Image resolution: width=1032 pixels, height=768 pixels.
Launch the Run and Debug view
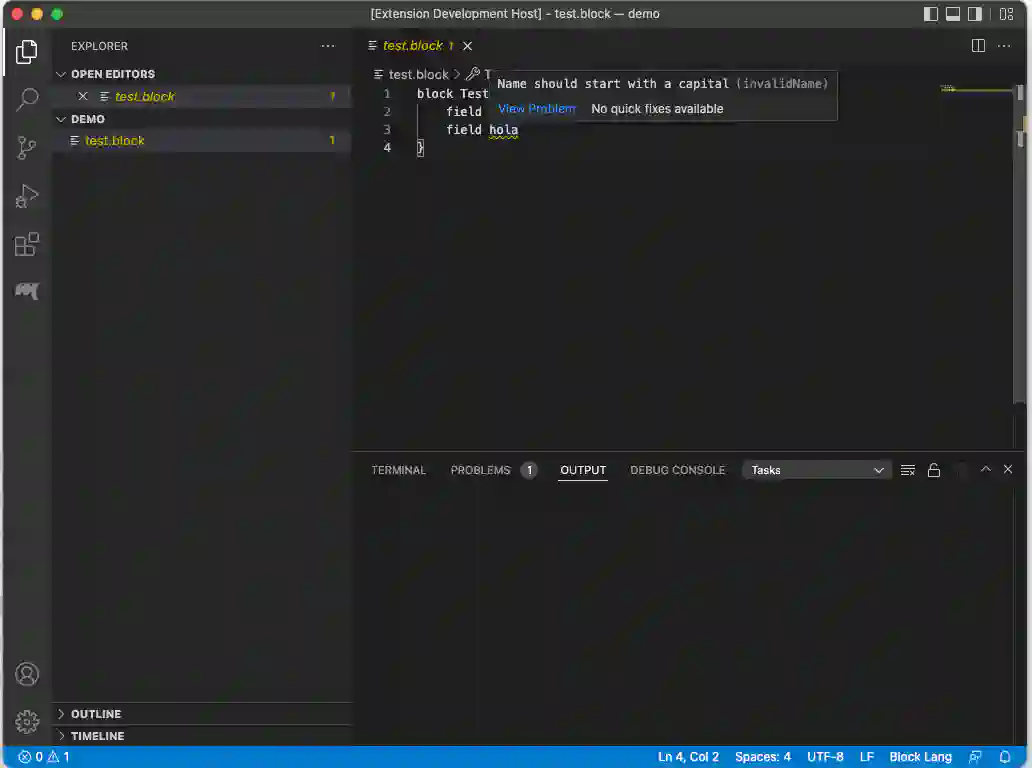coord(27,195)
